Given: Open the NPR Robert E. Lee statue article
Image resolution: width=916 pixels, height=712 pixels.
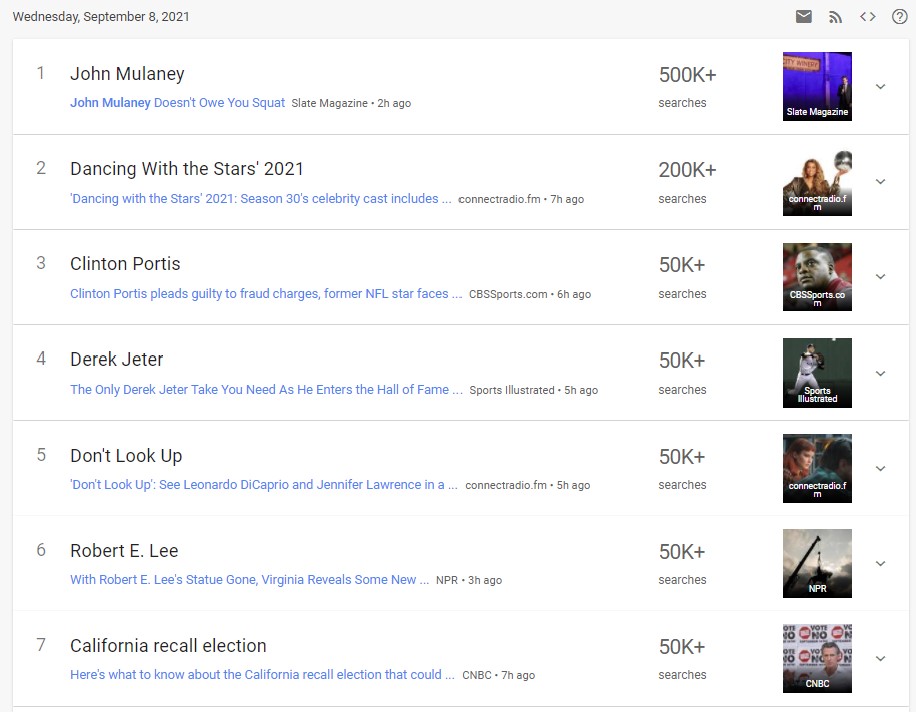Looking at the screenshot, I should point(249,580).
